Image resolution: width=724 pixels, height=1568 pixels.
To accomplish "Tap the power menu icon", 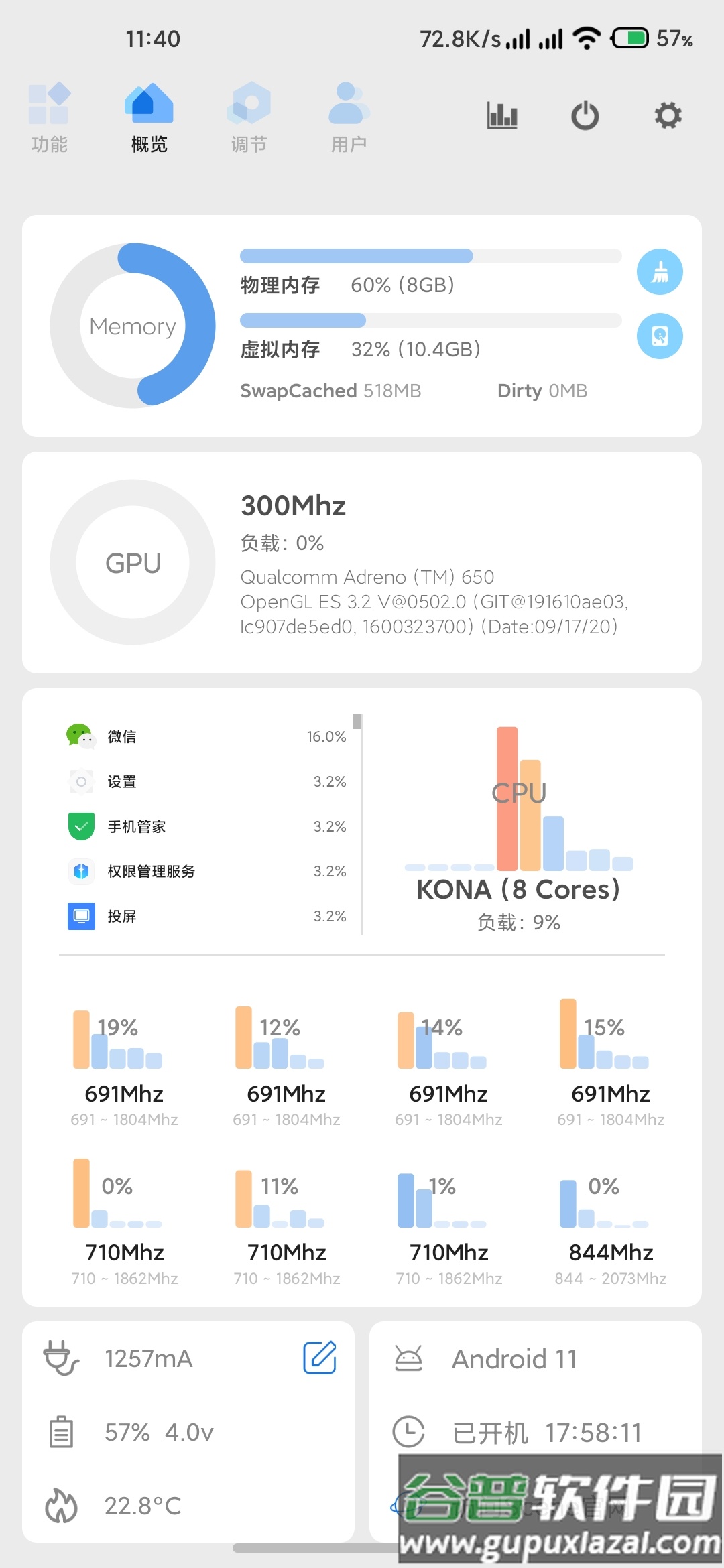I will pyautogui.click(x=585, y=116).
